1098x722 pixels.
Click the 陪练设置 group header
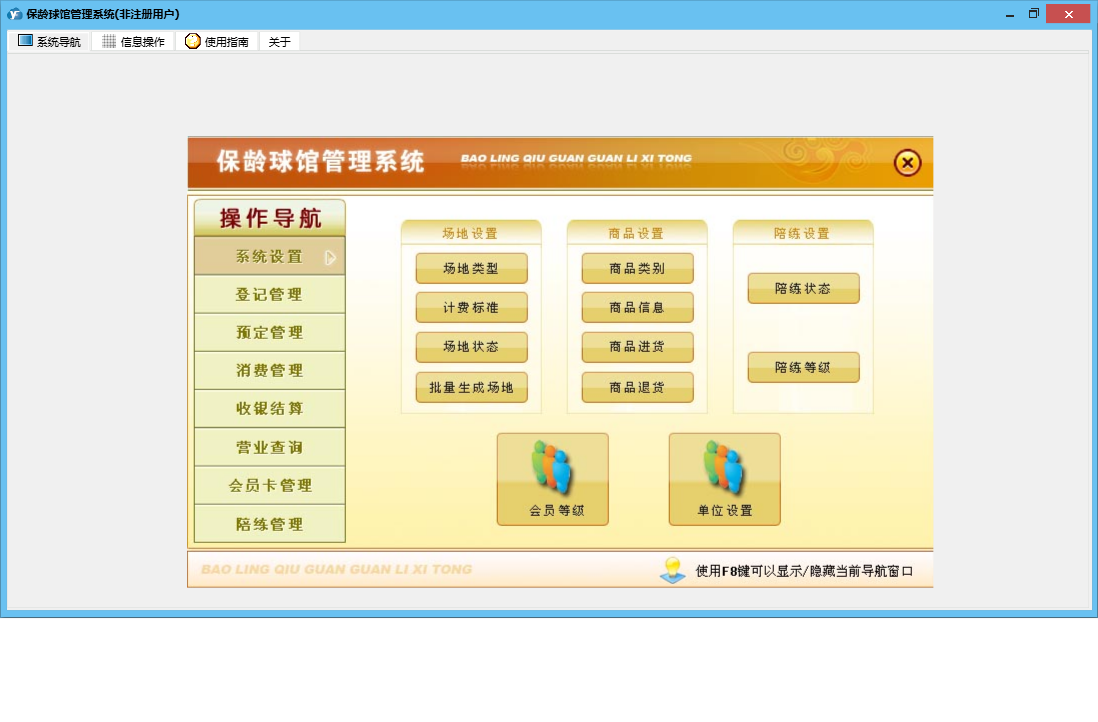[x=802, y=233]
